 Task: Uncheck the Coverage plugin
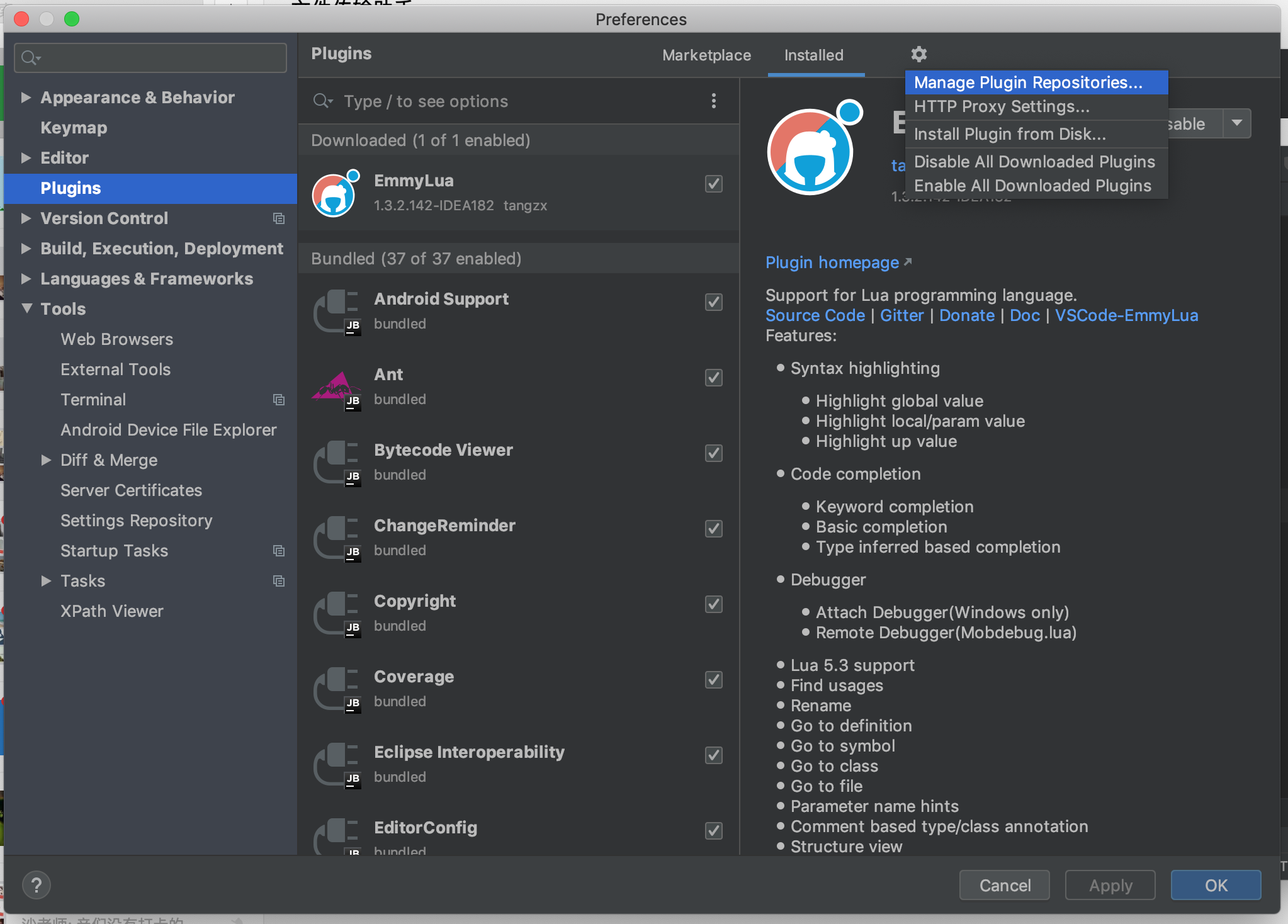pos(713,680)
